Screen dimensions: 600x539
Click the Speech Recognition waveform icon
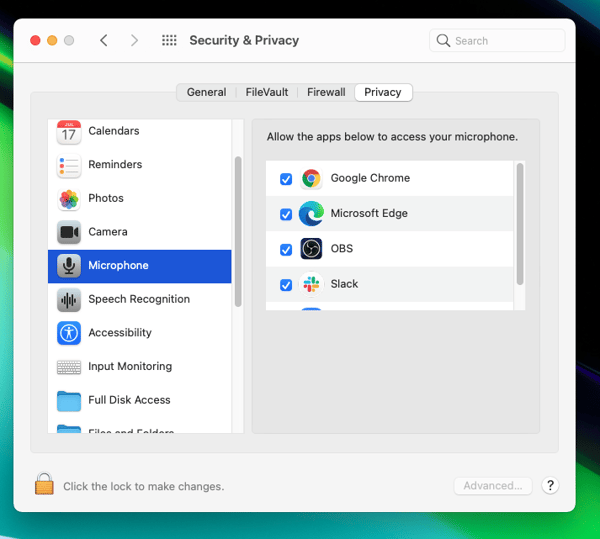coord(69,300)
